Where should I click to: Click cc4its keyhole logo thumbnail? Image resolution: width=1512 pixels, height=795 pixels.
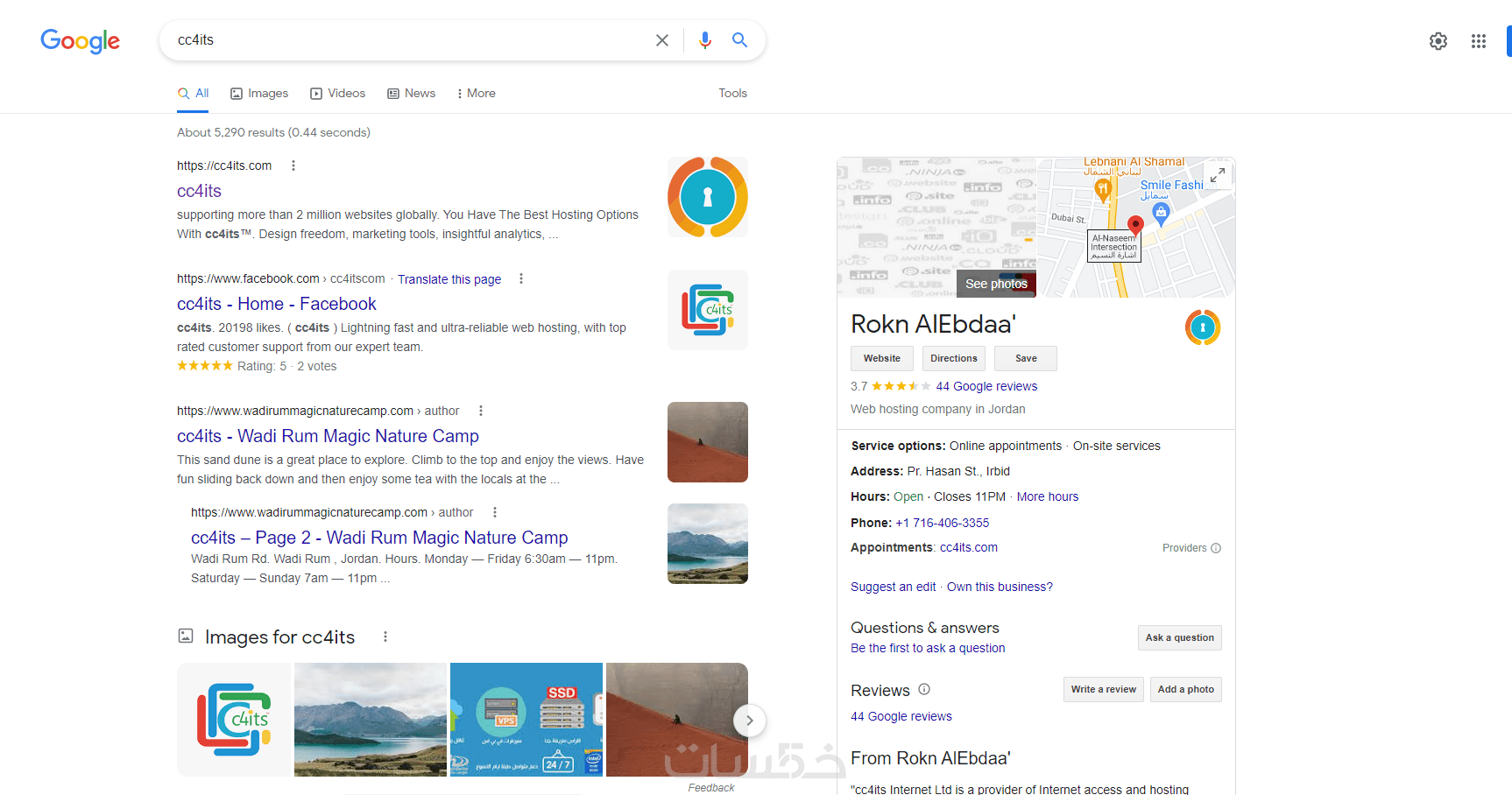[708, 197]
